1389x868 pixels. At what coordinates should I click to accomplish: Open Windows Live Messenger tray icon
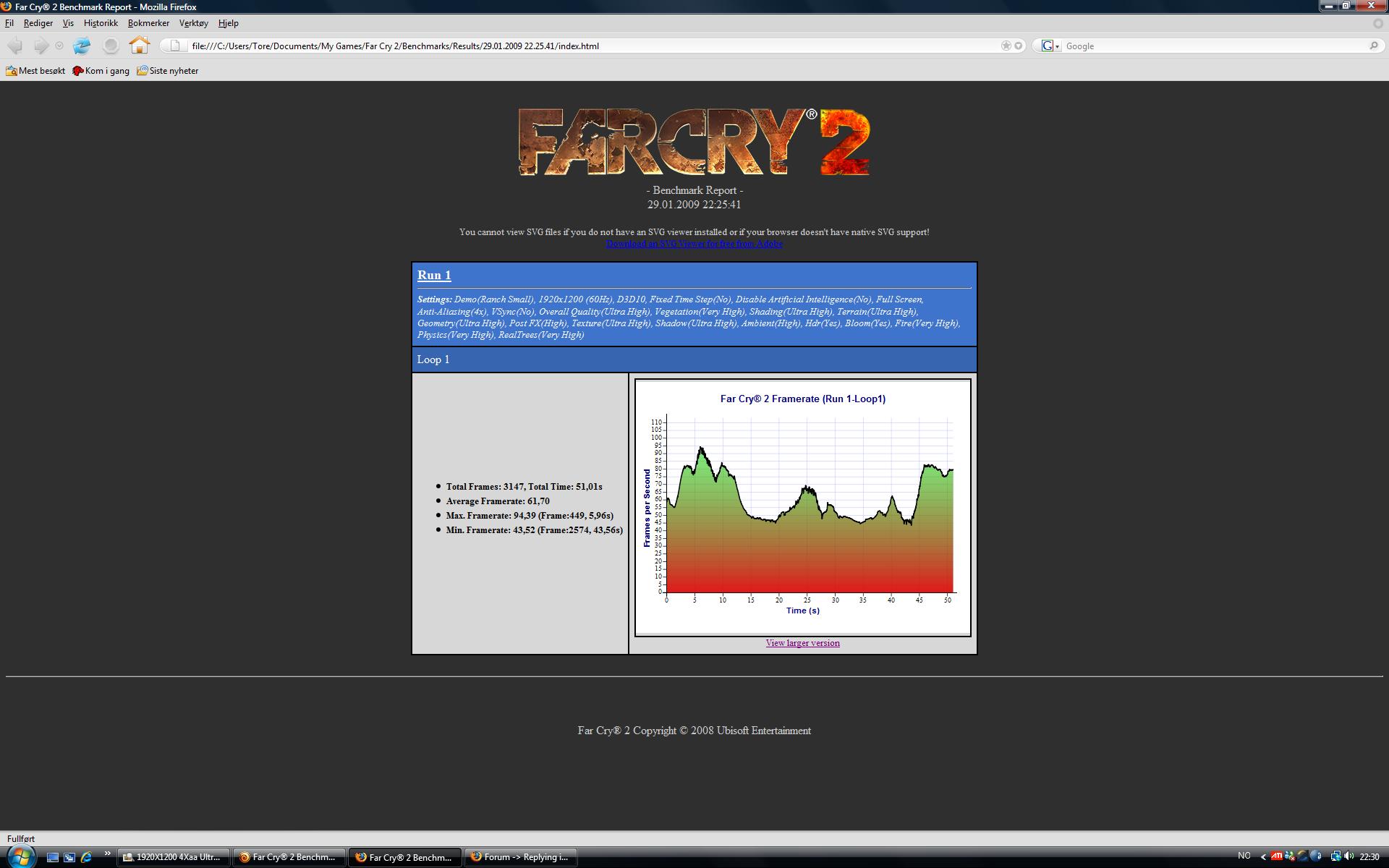click(x=1290, y=856)
